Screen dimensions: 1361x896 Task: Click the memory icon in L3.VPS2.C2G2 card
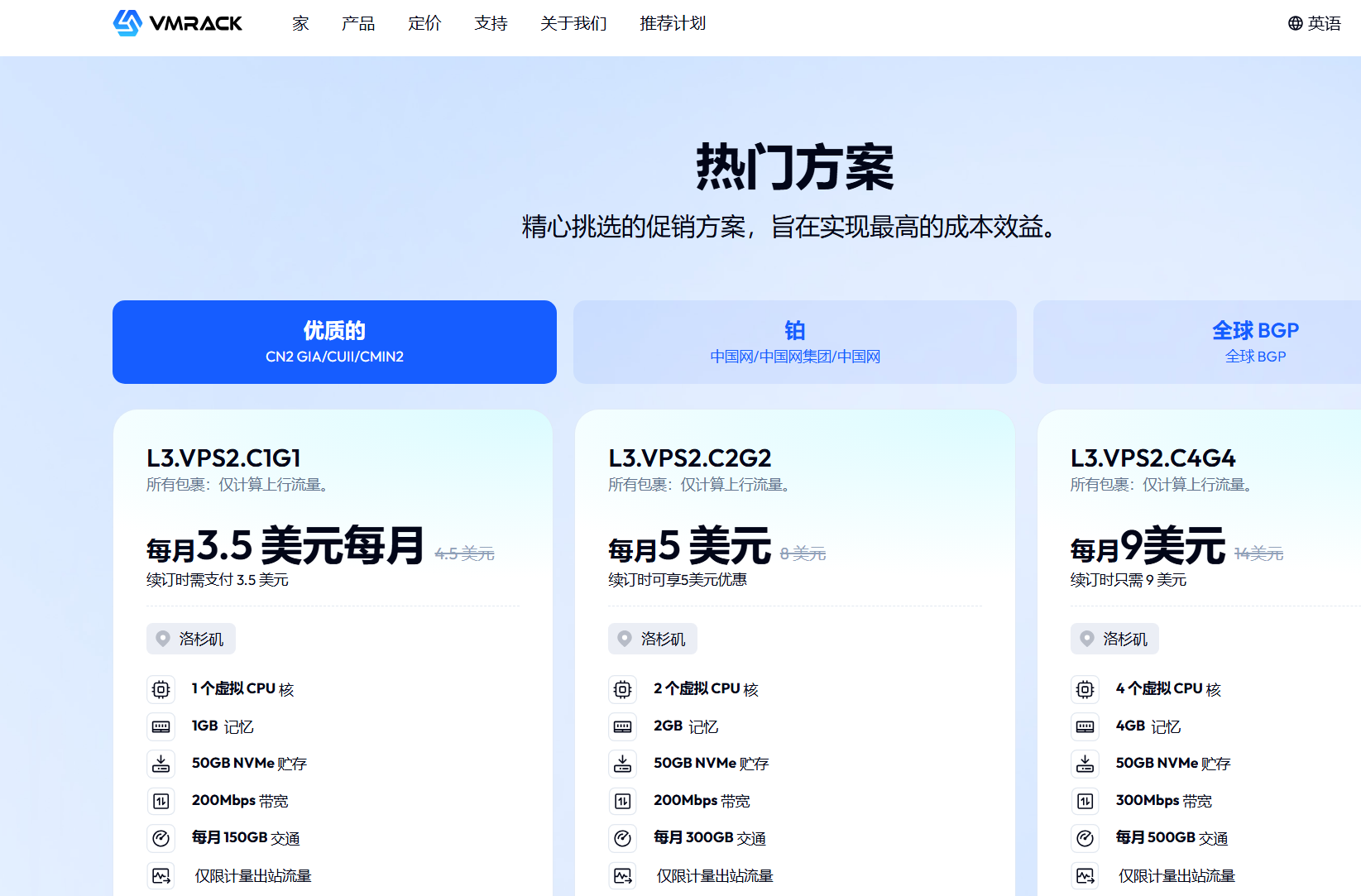[x=622, y=726]
